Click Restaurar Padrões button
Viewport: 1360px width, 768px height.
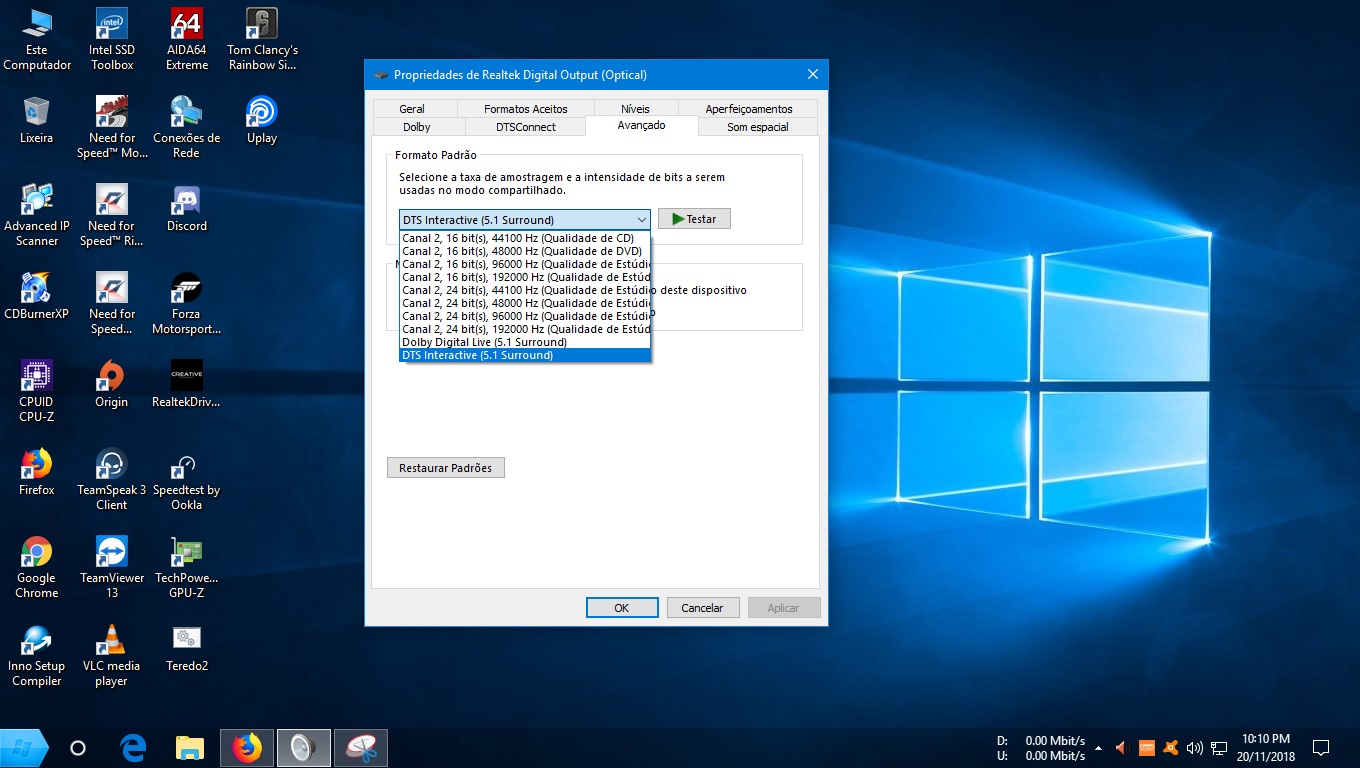point(446,467)
